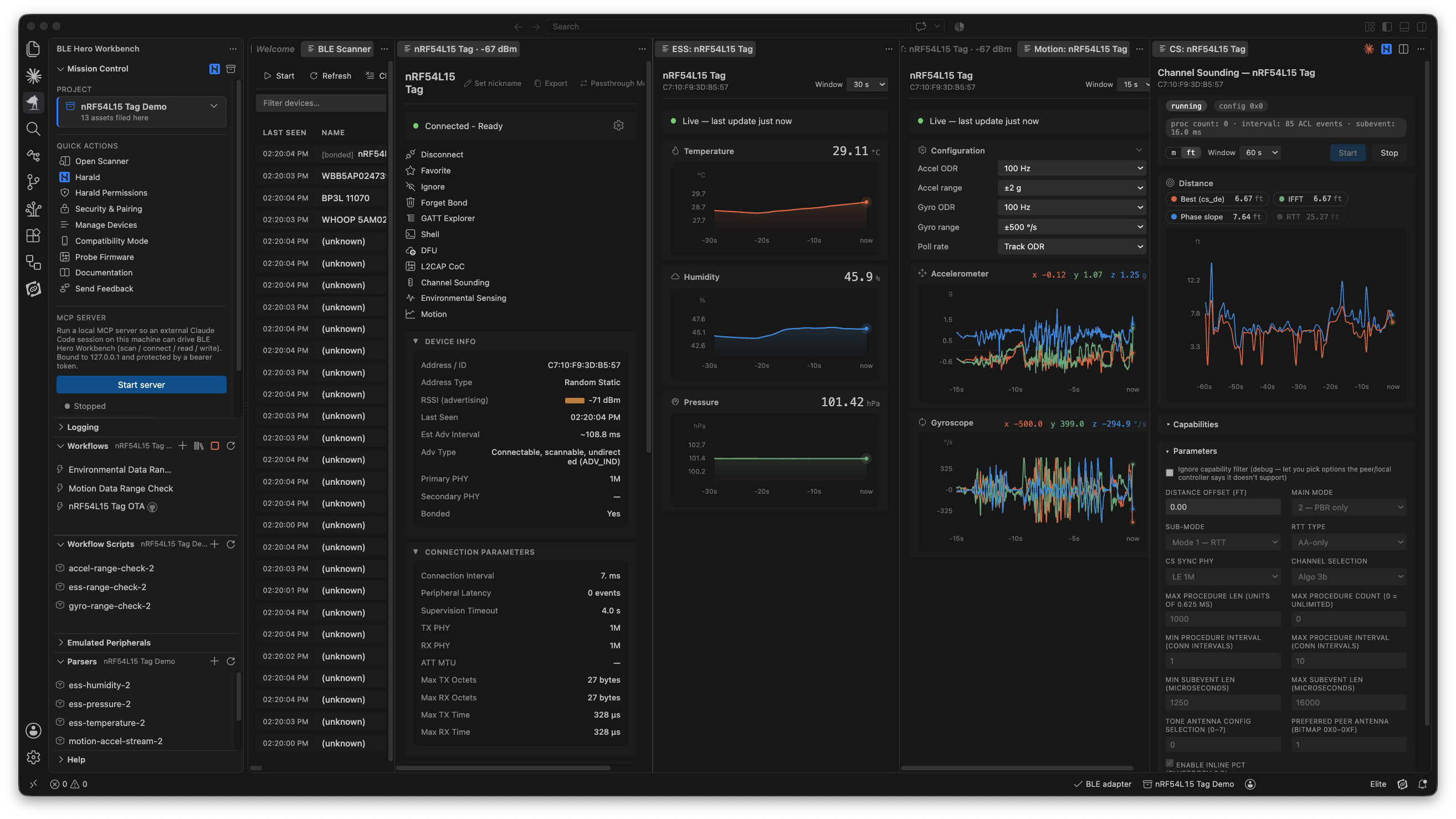This screenshot has height=819, width=1456.
Task: Open the Gyro range dropdown
Action: tap(1072, 227)
